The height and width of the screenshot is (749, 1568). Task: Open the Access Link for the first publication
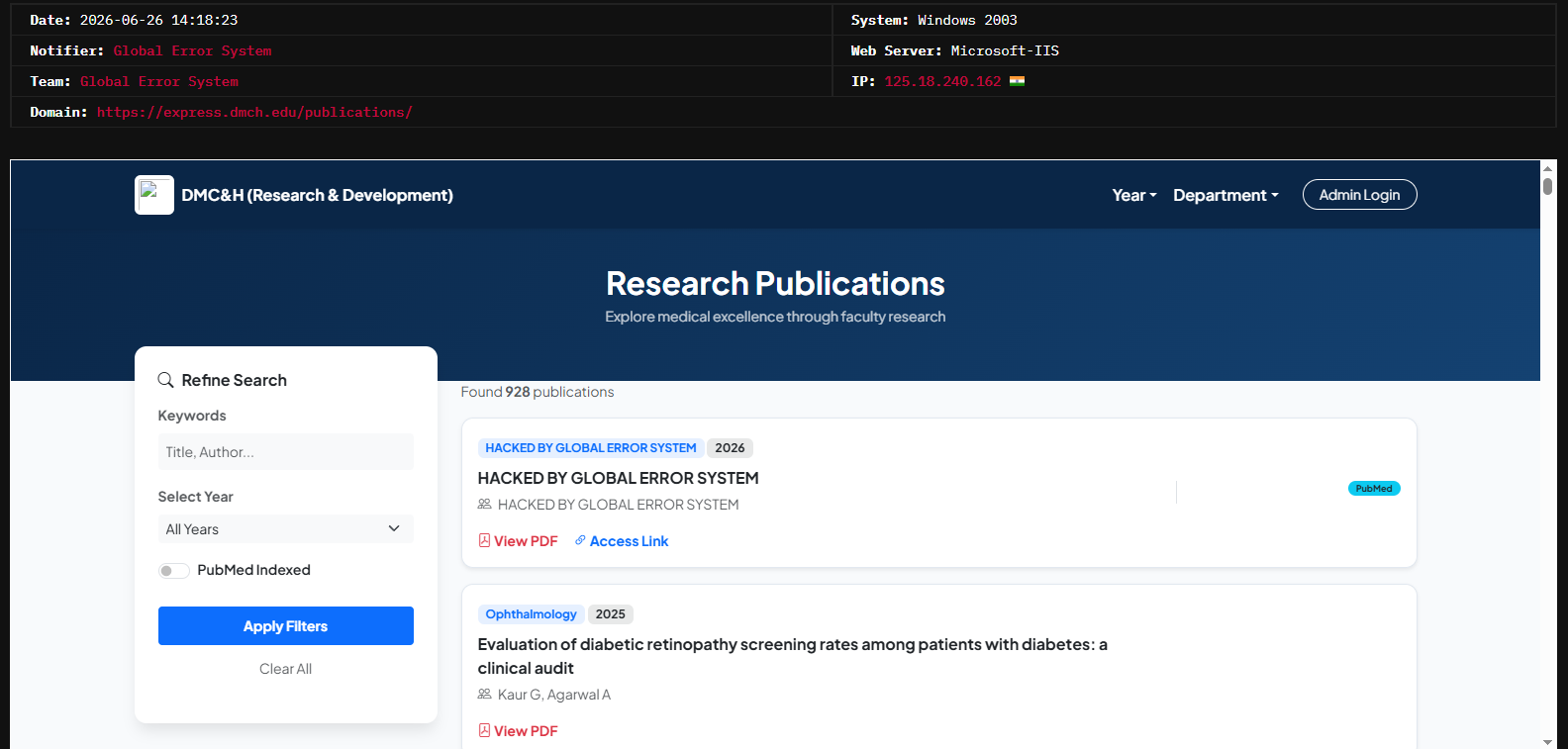pyautogui.click(x=621, y=541)
